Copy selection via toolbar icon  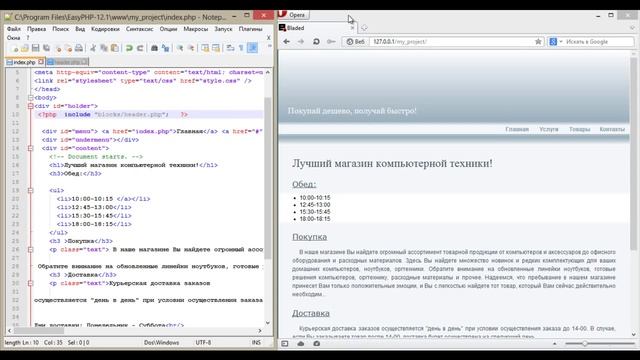[104, 48]
